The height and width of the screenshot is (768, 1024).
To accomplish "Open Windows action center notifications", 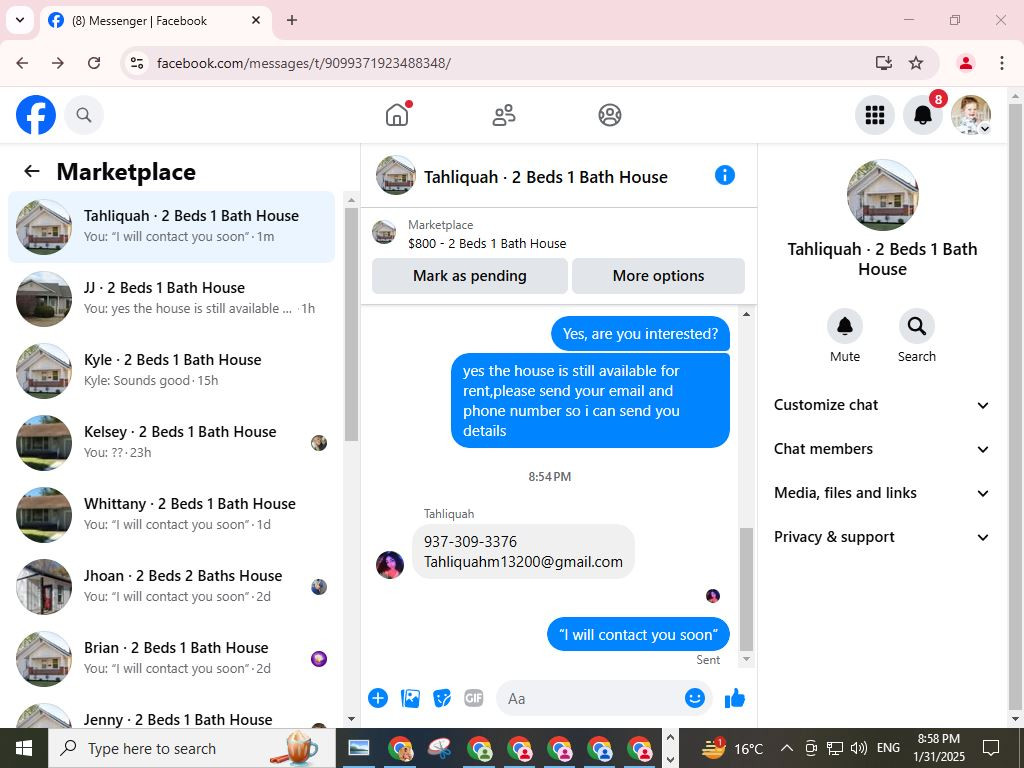I will tap(991, 748).
